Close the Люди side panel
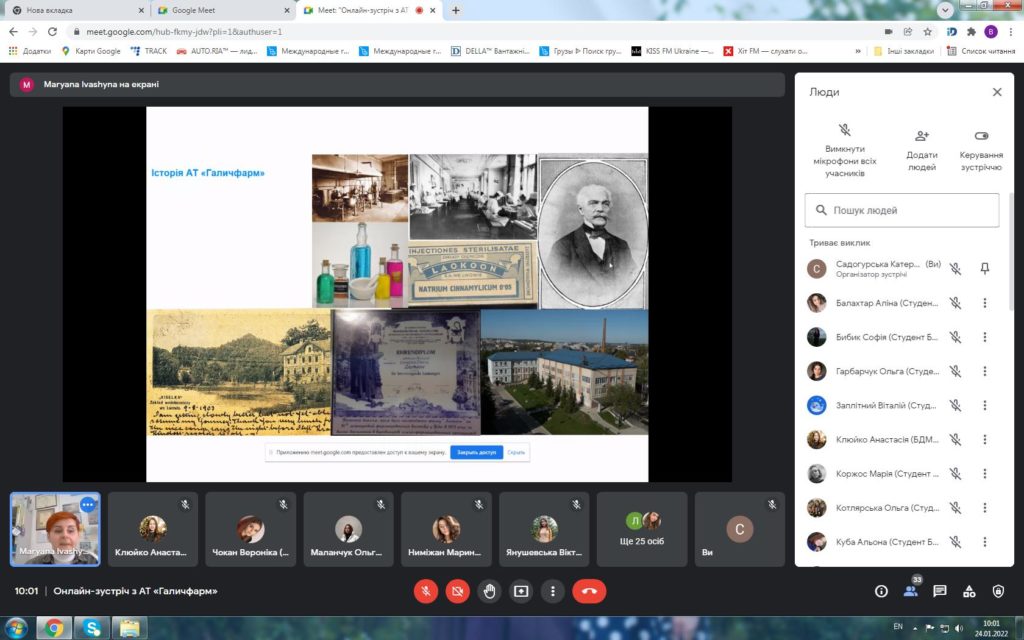Screen dimensions: 1024x640 point(997,92)
